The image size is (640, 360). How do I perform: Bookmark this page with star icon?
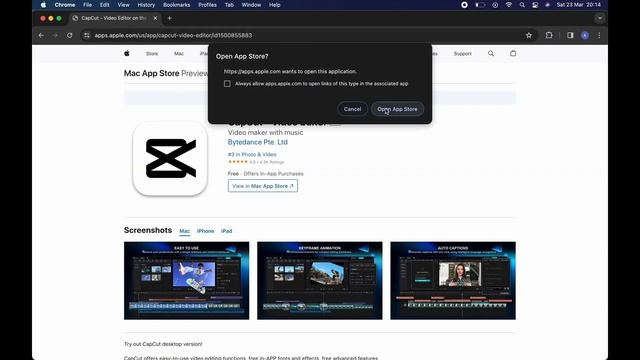pos(529,36)
